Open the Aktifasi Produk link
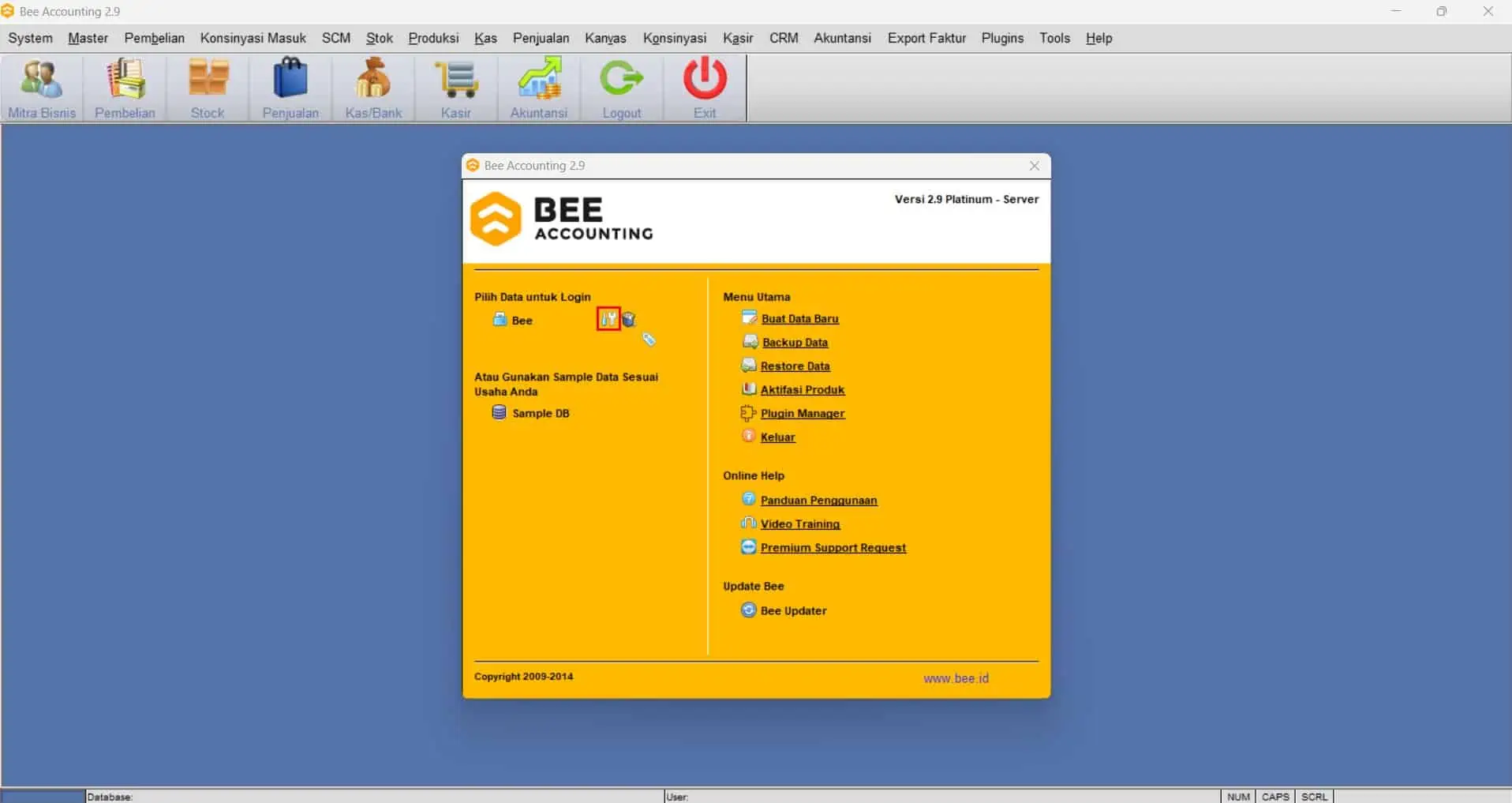 (803, 389)
